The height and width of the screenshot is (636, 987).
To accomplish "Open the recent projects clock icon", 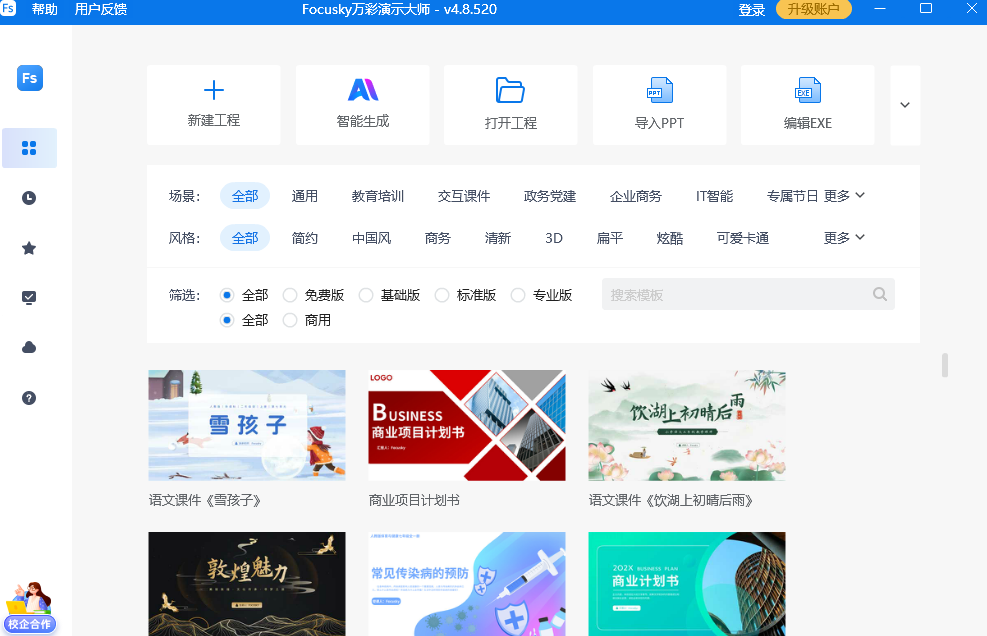I will pyautogui.click(x=29, y=197).
